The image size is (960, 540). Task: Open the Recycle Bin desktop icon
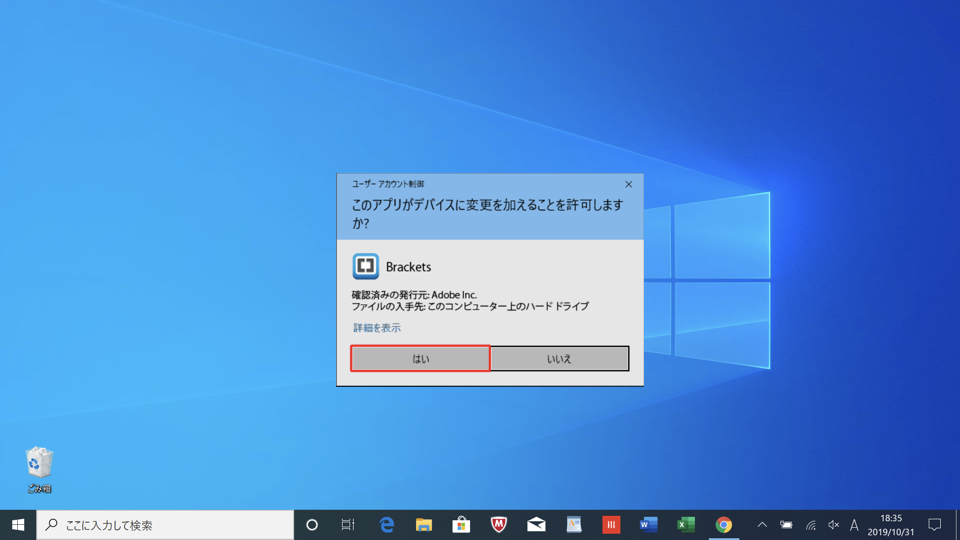coord(39,470)
